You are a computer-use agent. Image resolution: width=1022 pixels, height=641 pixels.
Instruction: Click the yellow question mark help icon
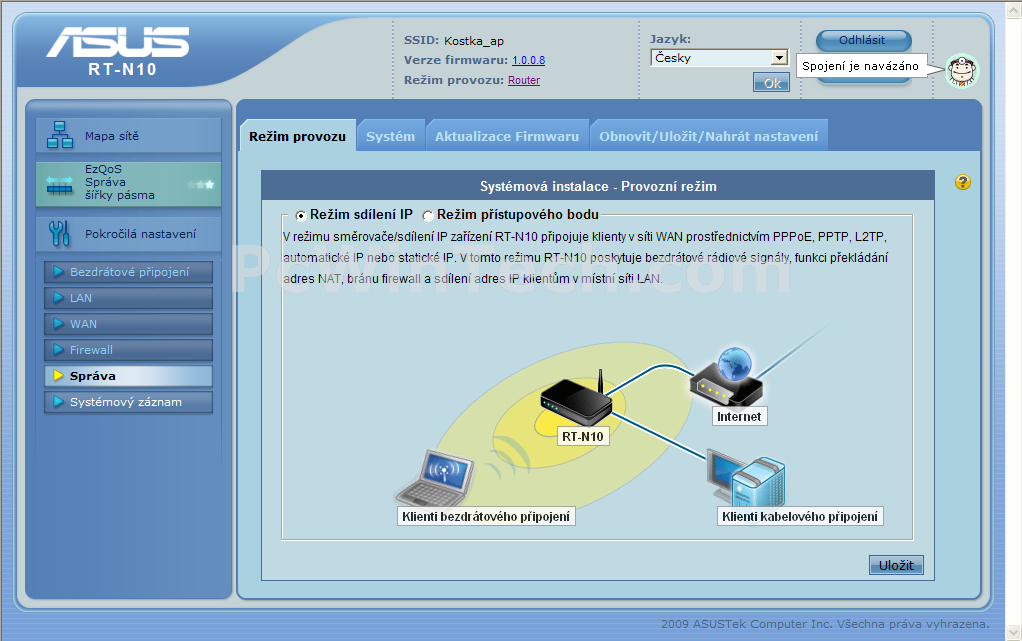(x=963, y=182)
